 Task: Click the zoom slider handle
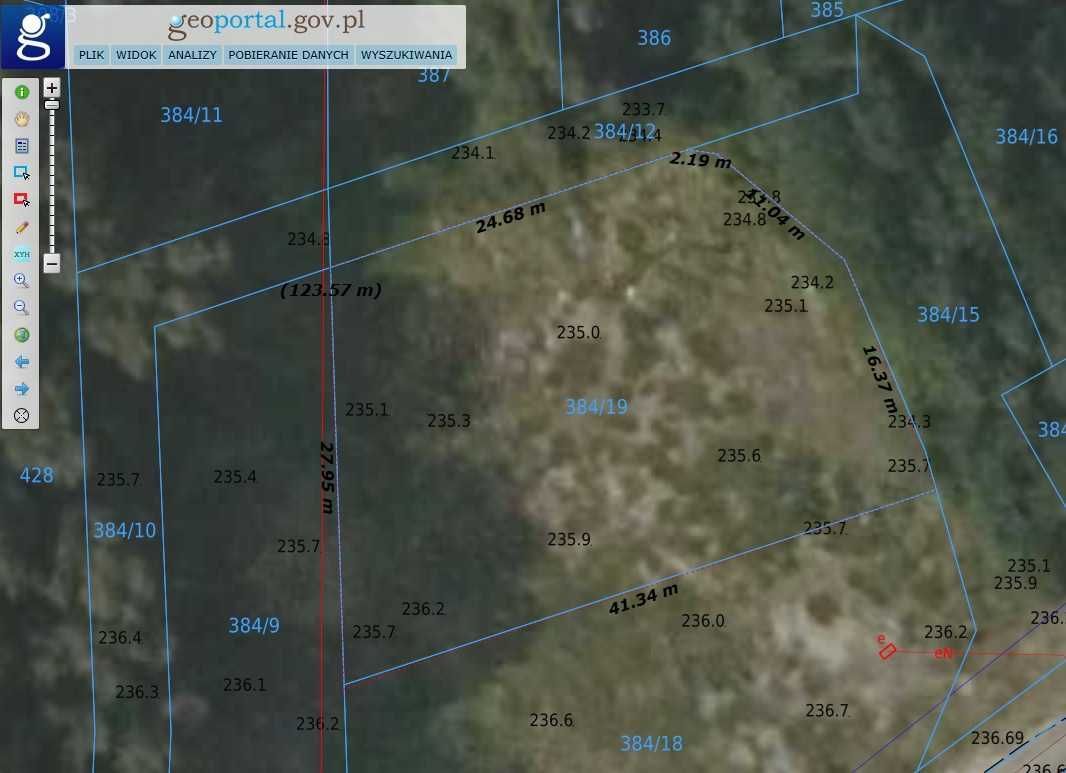[x=52, y=105]
